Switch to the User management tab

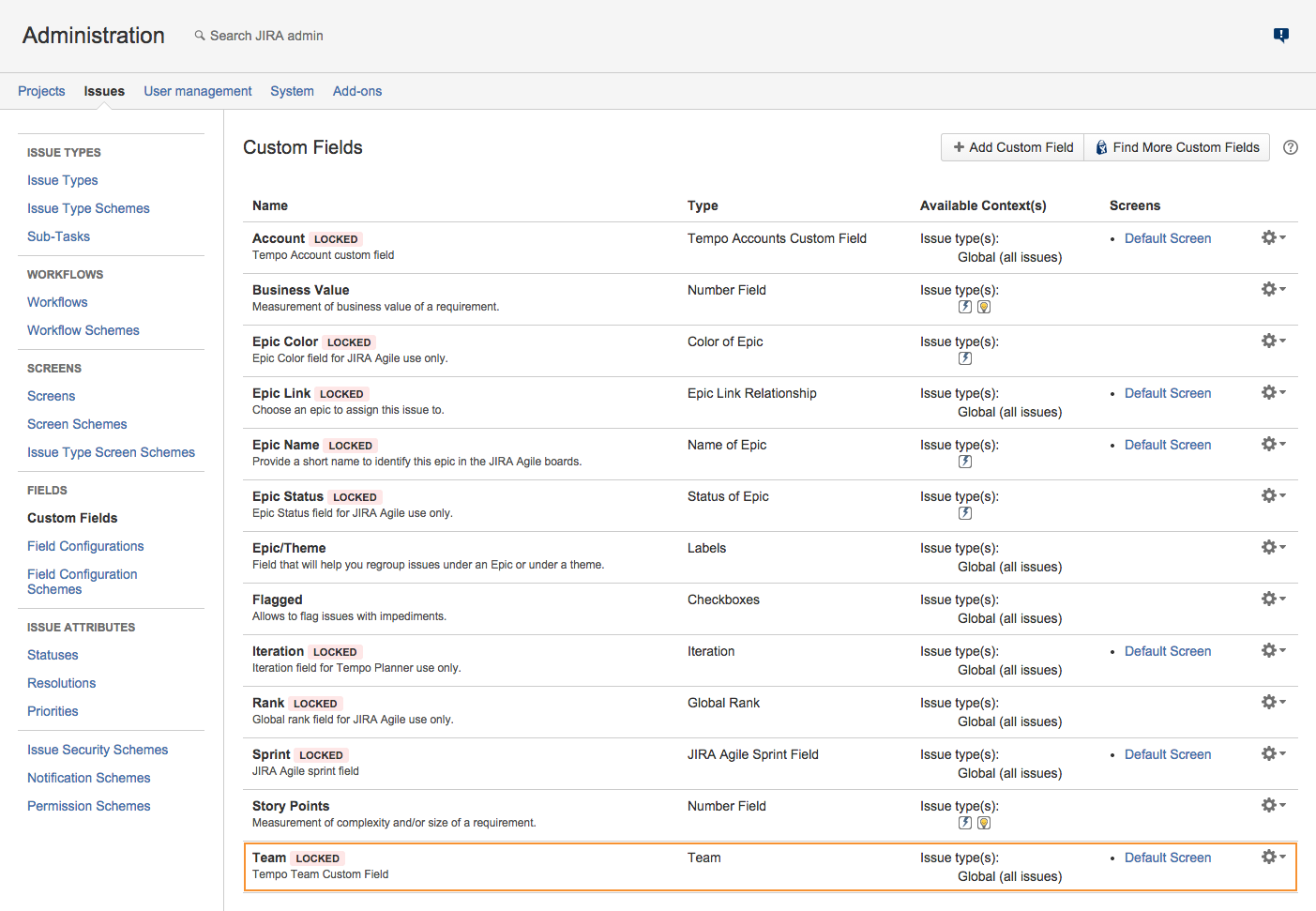(197, 91)
